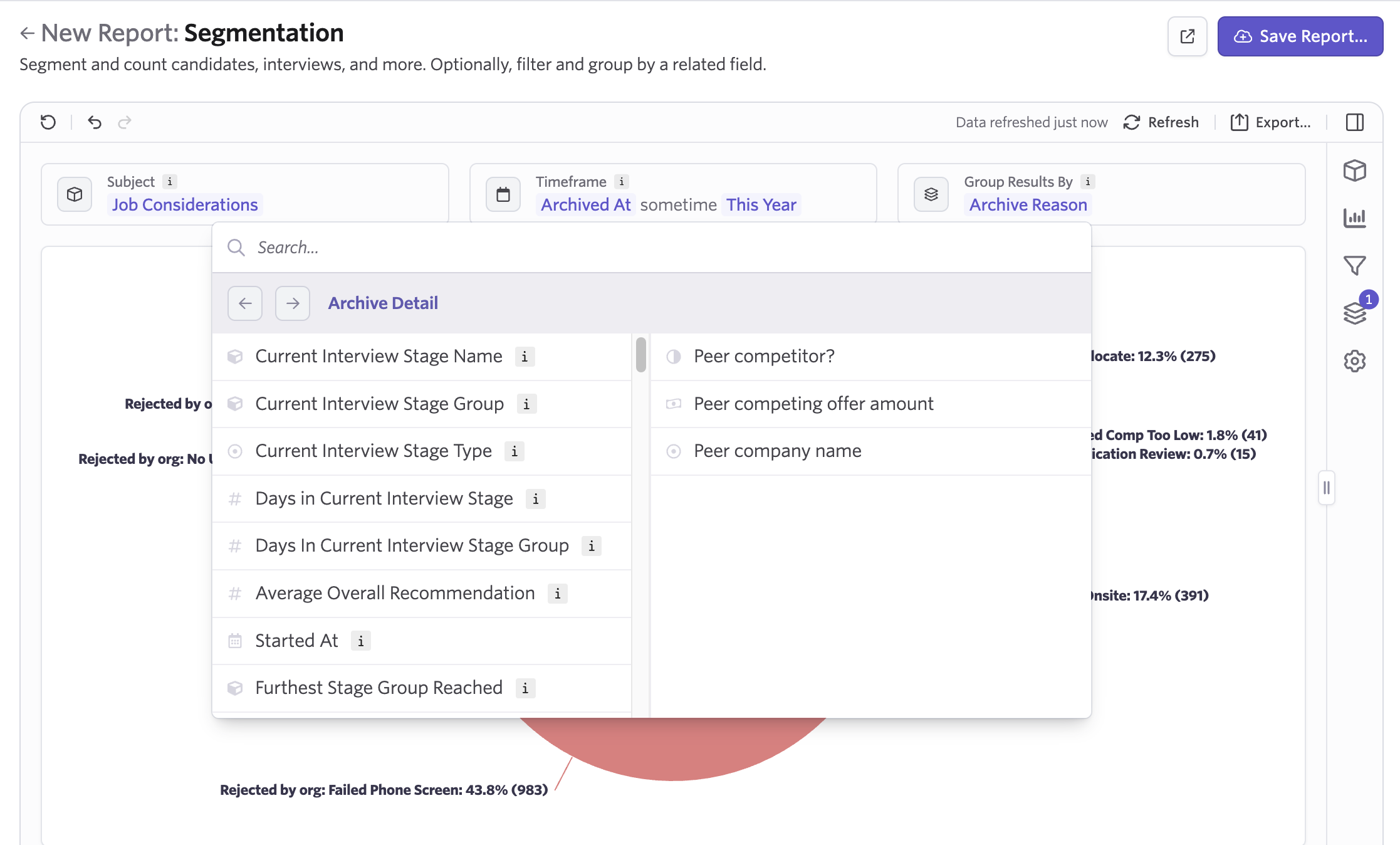Viewport: 1400px width, 845px height.
Task: Click the Archive Detail breadcrumb
Action: coord(383,303)
